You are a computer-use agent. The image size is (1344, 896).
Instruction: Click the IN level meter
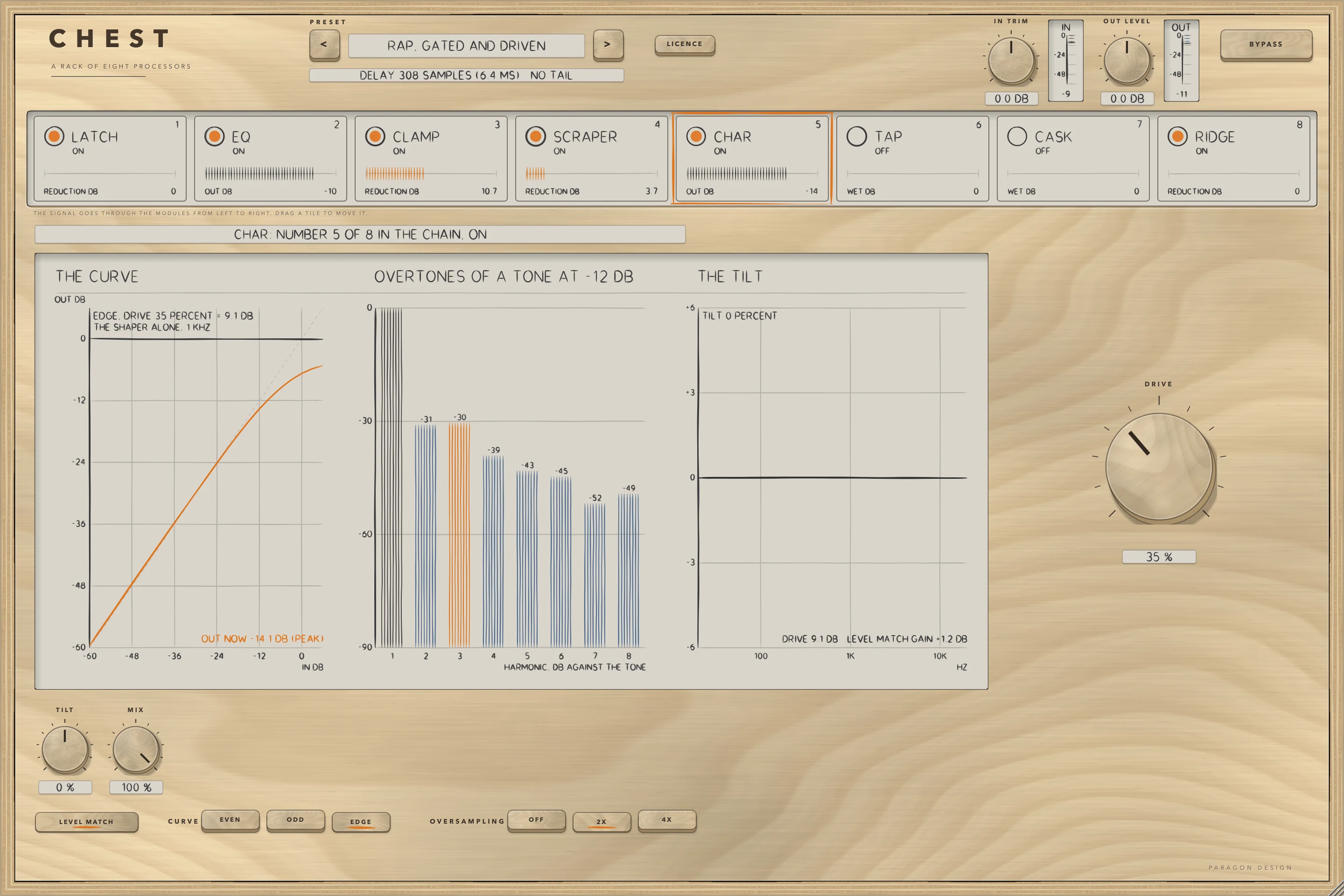pos(1066,61)
